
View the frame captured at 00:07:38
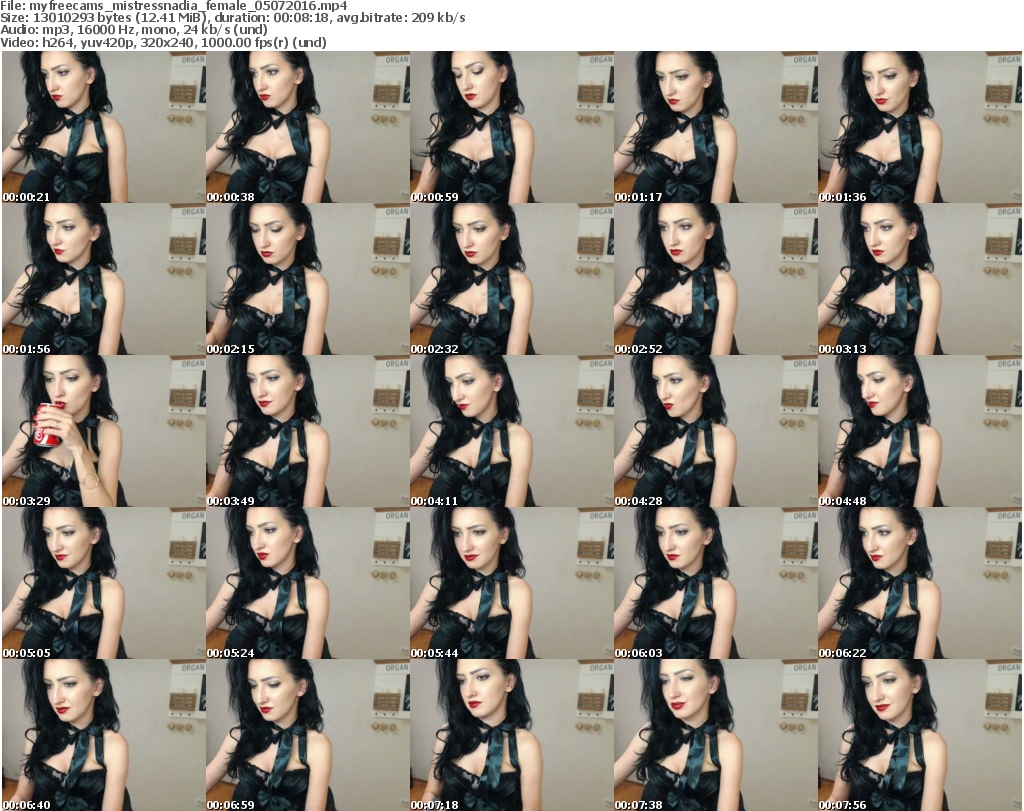pyautogui.click(x=716, y=735)
